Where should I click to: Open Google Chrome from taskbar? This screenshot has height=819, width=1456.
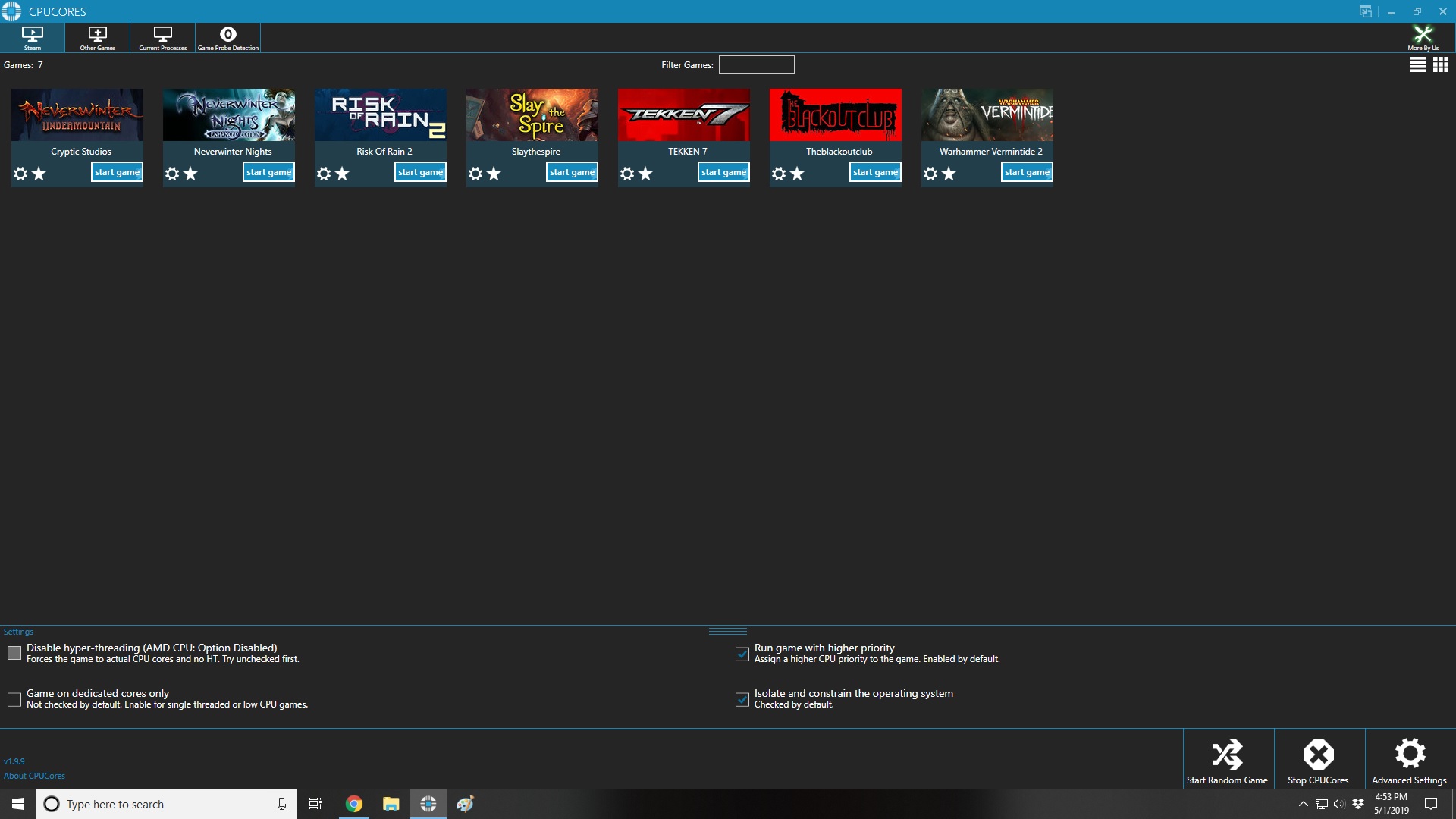(x=354, y=804)
